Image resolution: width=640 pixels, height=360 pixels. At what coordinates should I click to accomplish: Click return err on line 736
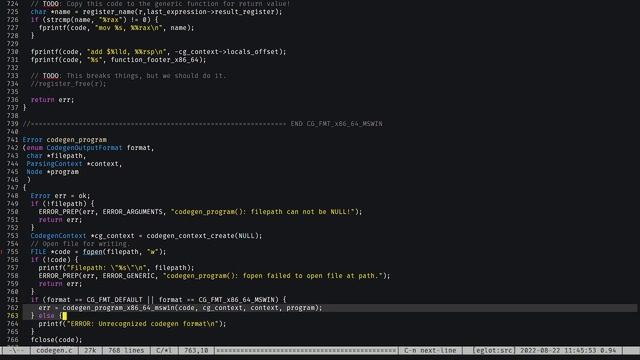[52, 100]
